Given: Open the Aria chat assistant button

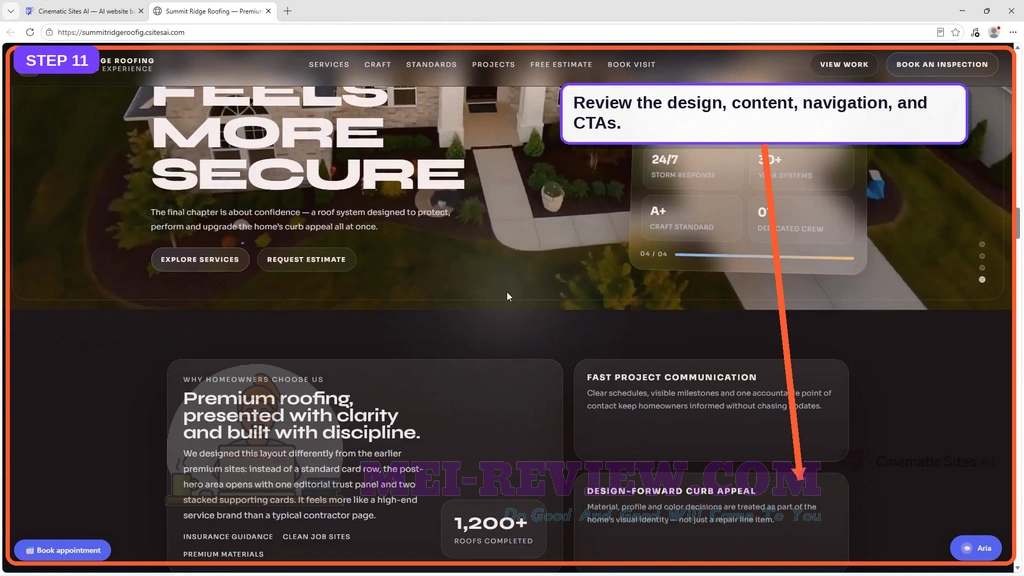Looking at the screenshot, I should pyautogui.click(x=976, y=548).
